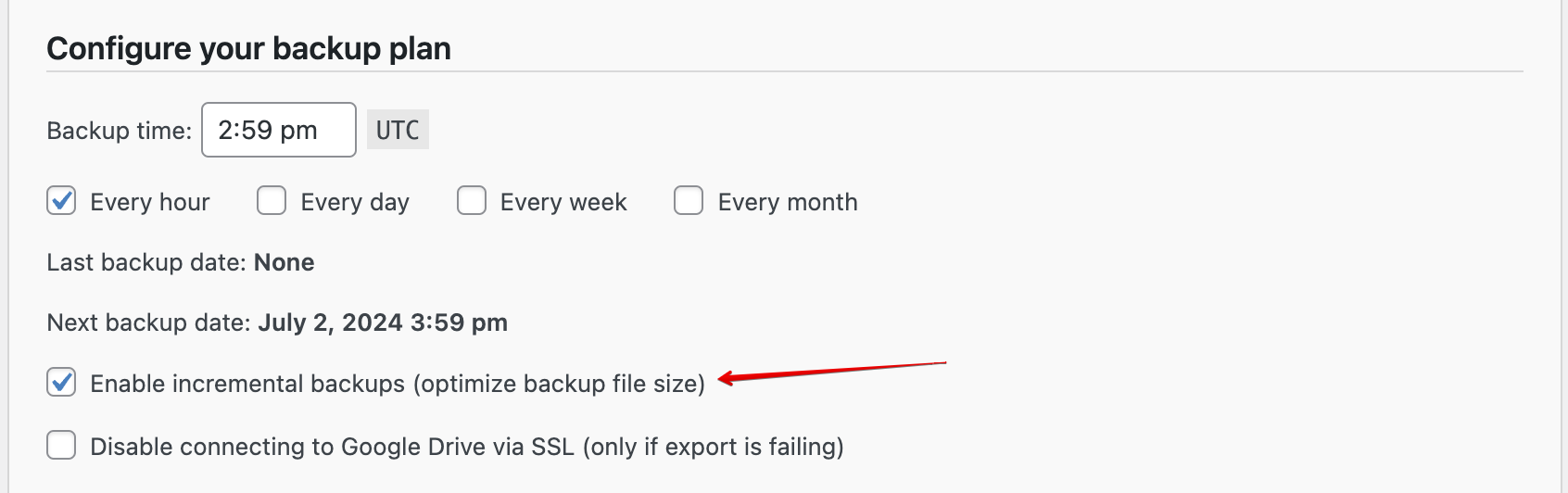The height and width of the screenshot is (493, 1568).
Task: Click the 'Every day' label text
Action: click(x=355, y=202)
